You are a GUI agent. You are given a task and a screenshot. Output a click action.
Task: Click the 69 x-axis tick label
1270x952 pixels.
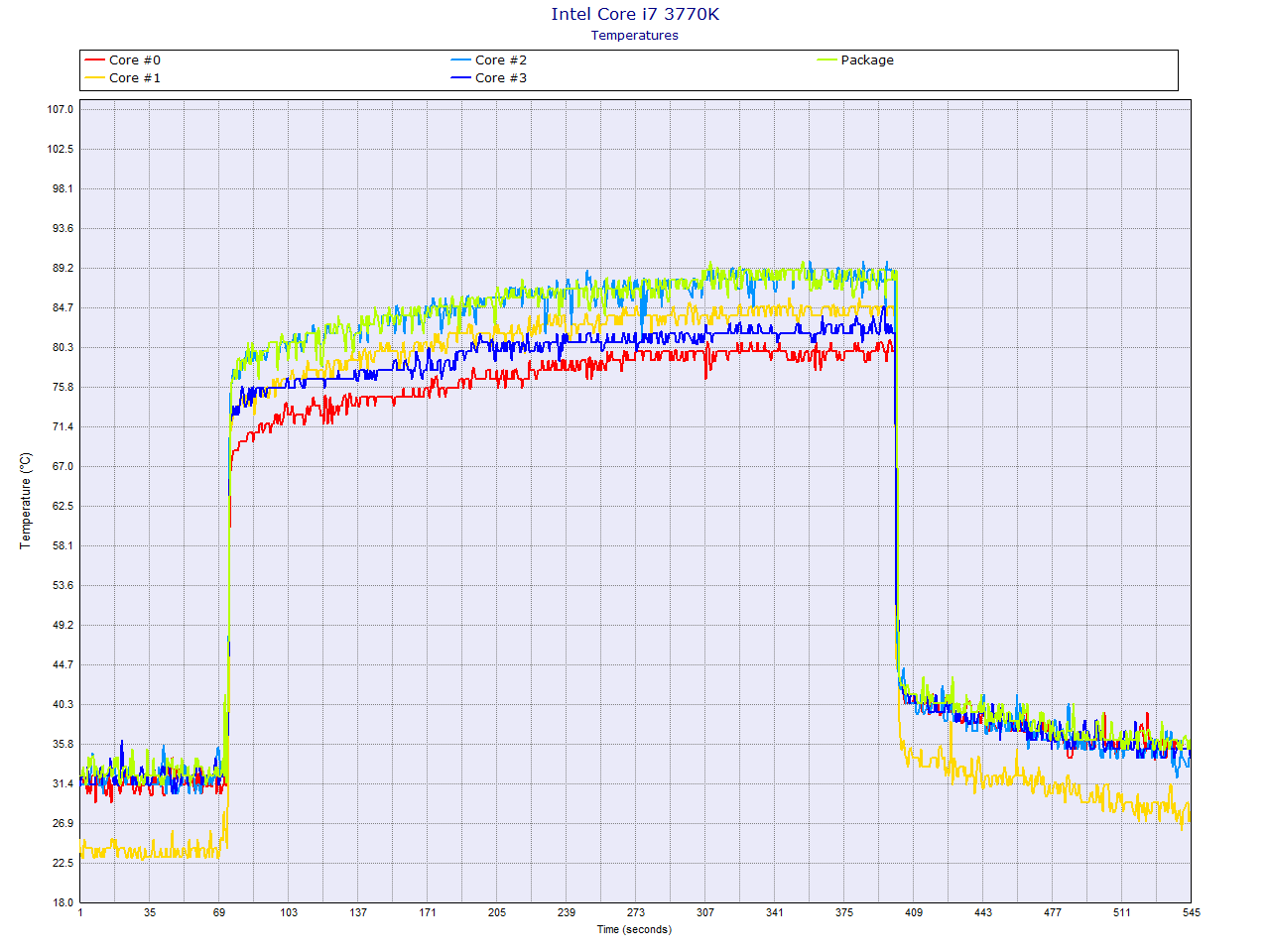pos(219,912)
